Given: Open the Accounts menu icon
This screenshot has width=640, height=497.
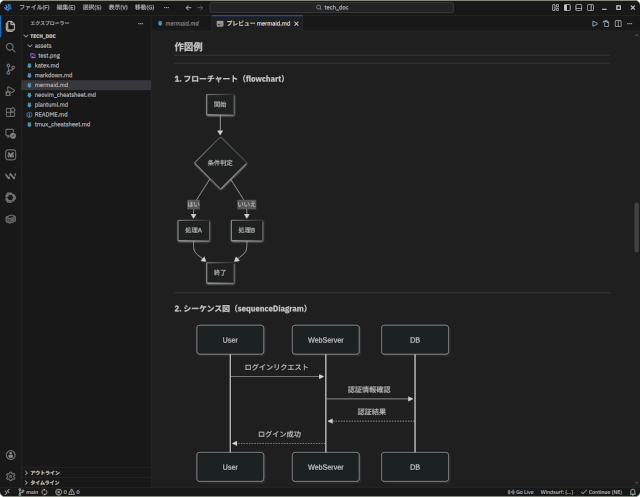Looking at the screenshot, I should 10,455.
